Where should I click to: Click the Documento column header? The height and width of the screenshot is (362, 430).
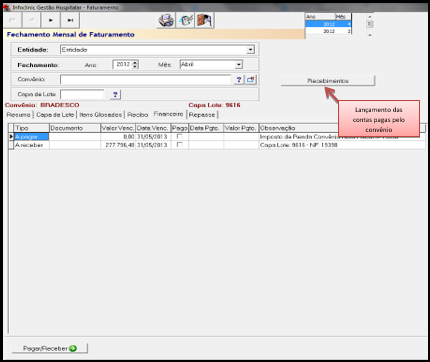coord(75,128)
